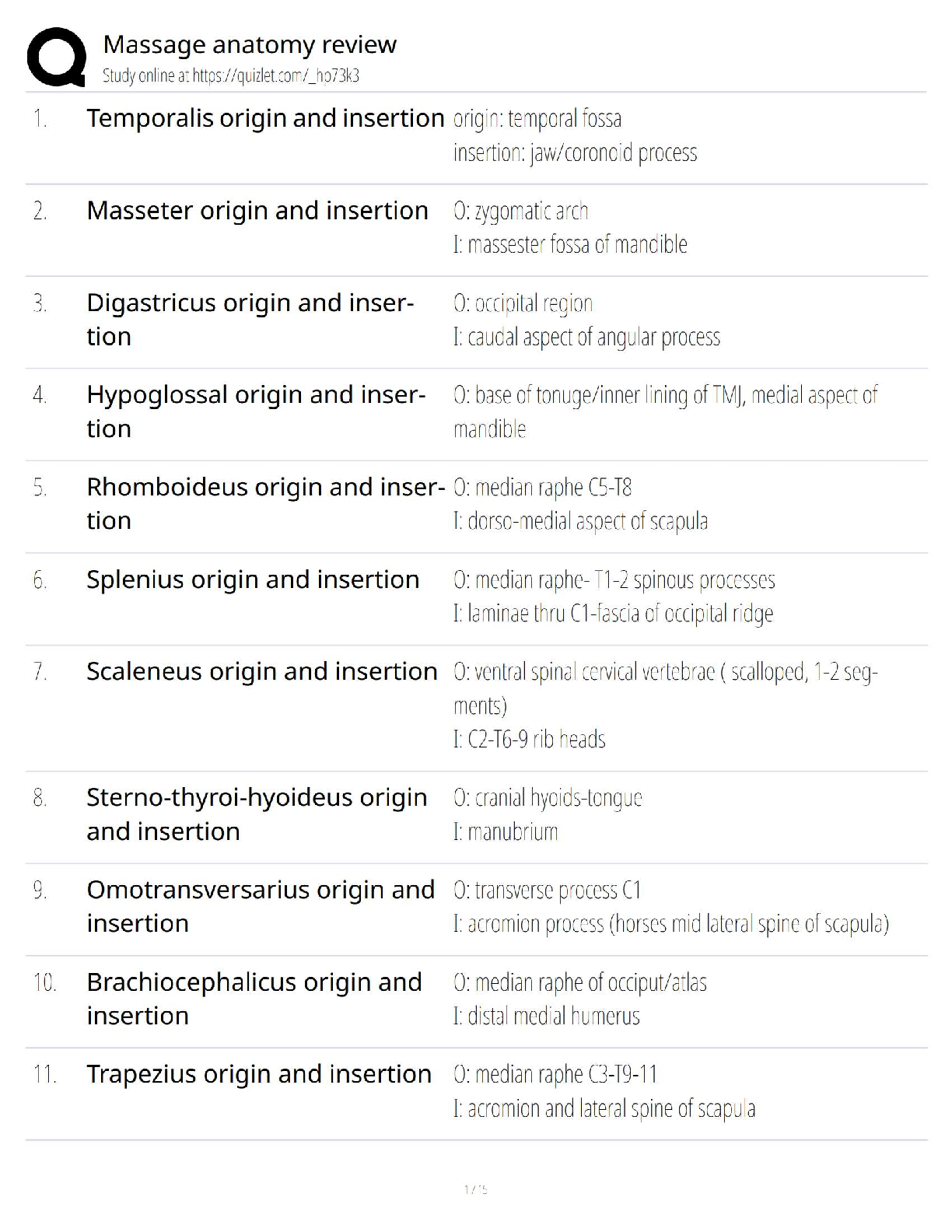952x1232 pixels.
Task: Select the Temporalis origin and insertion term
Action: 265,118
